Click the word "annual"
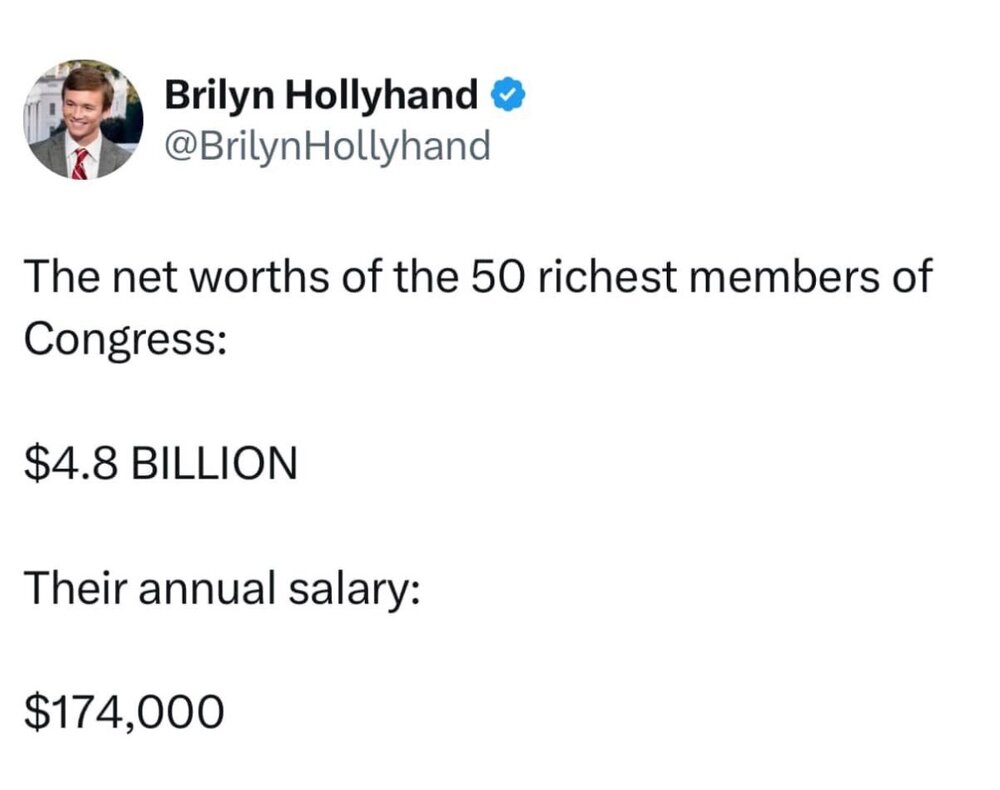The image size is (1000, 790). 205,587
